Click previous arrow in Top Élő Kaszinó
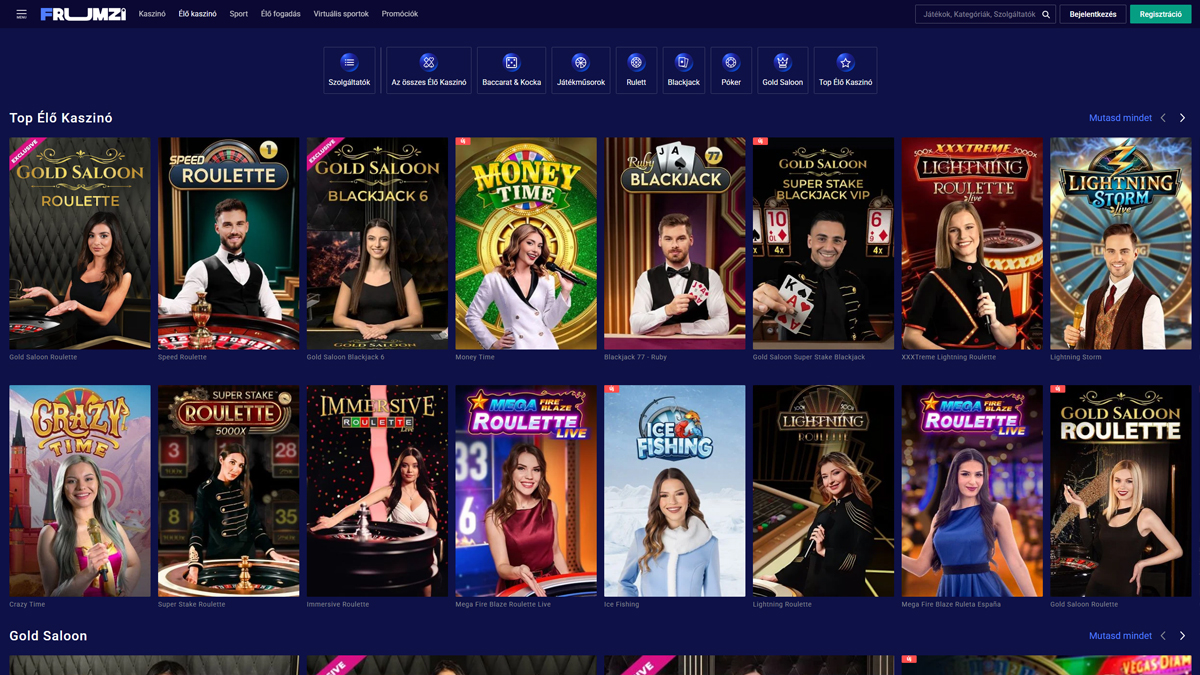Screen dimensions: 1200x675 [1163, 118]
